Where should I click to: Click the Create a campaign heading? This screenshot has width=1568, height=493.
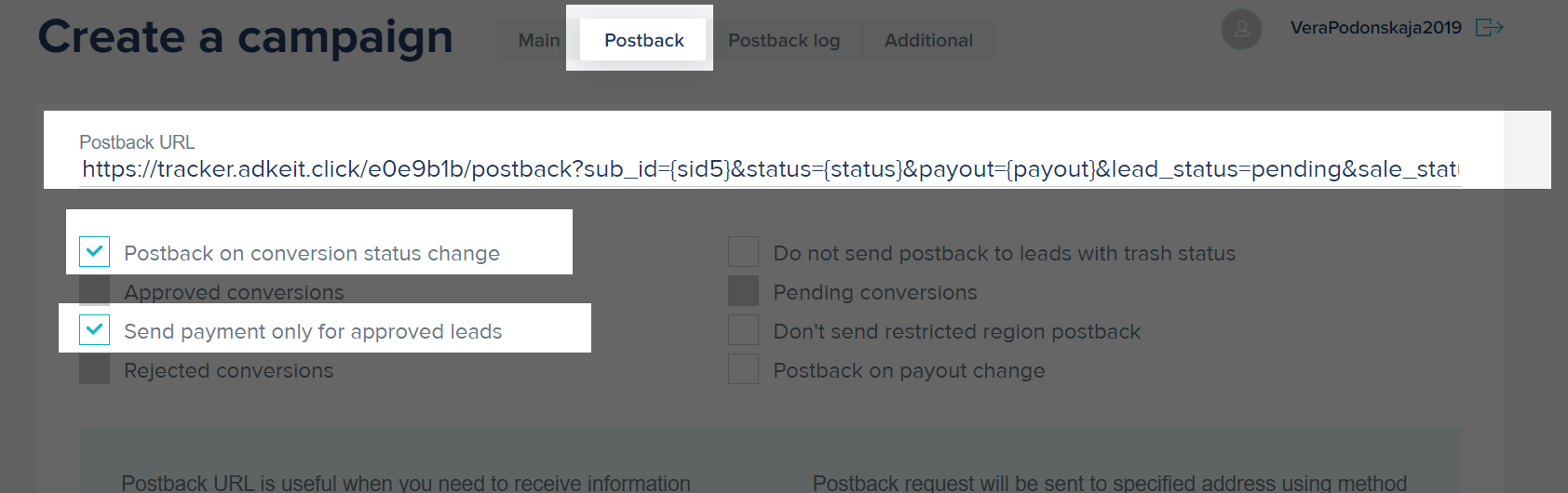(x=245, y=38)
